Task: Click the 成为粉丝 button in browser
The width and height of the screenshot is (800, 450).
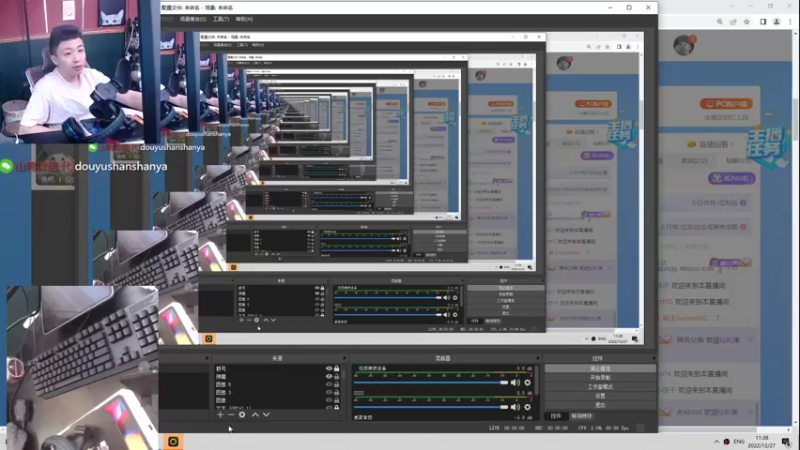Action: pyautogui.click(x=732, y=178)
